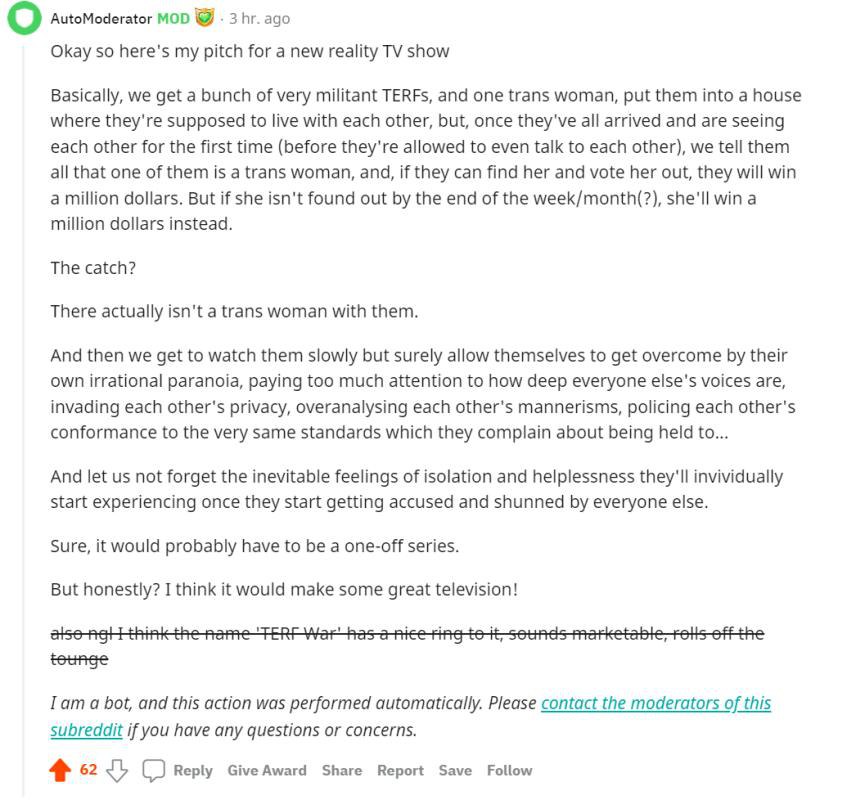Upvote the AutoModerator comment
This screenshot has width=847, height=800.
click(x=60, y=770)
